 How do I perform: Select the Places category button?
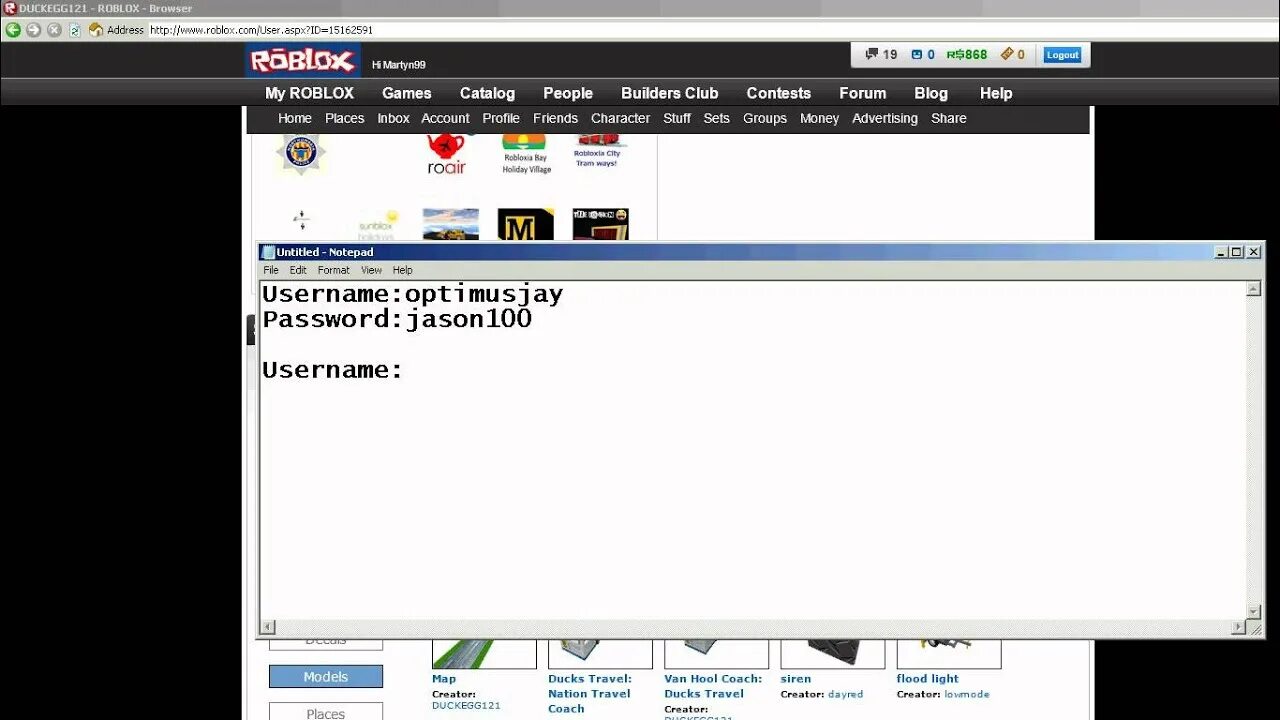tap(326, 712)
